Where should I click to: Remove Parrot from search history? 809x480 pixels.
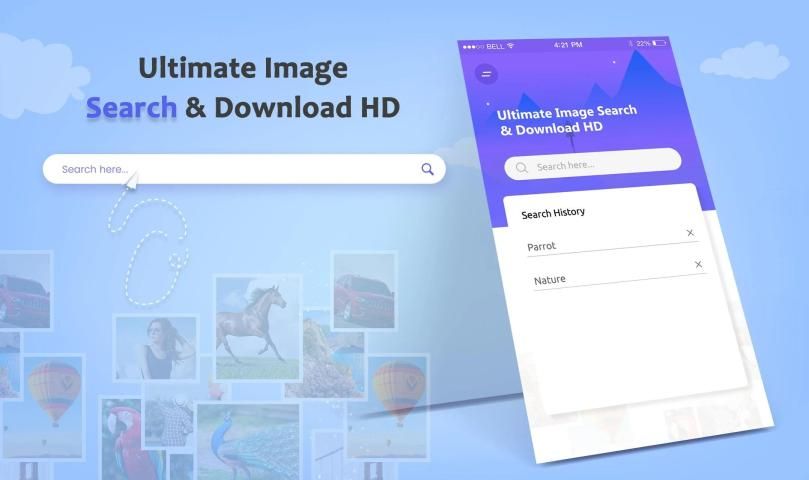point(690,233)
